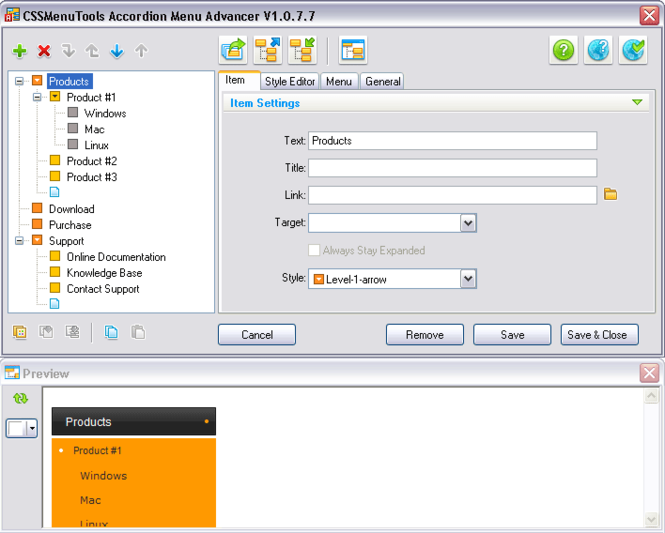
Task: Click the orange icon next to Products node
Action: point(37,81)
